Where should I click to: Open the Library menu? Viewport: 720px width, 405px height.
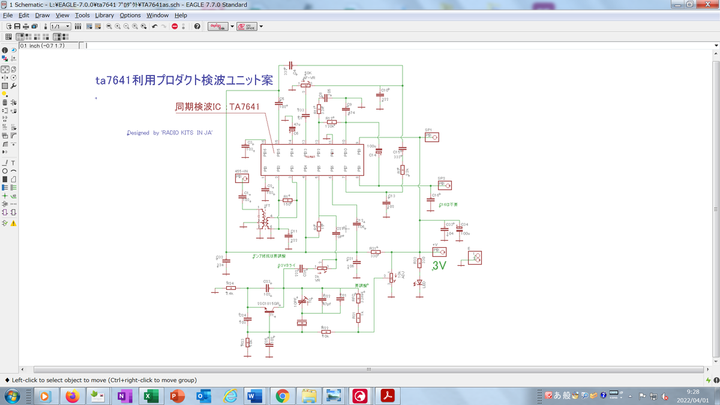(104, 15)
